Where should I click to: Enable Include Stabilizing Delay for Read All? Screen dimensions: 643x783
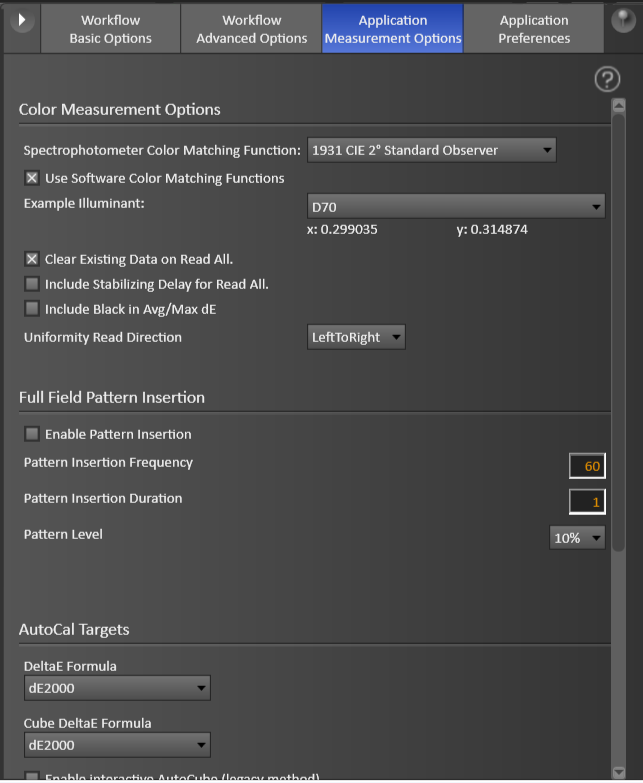click(x=32, y=284)
